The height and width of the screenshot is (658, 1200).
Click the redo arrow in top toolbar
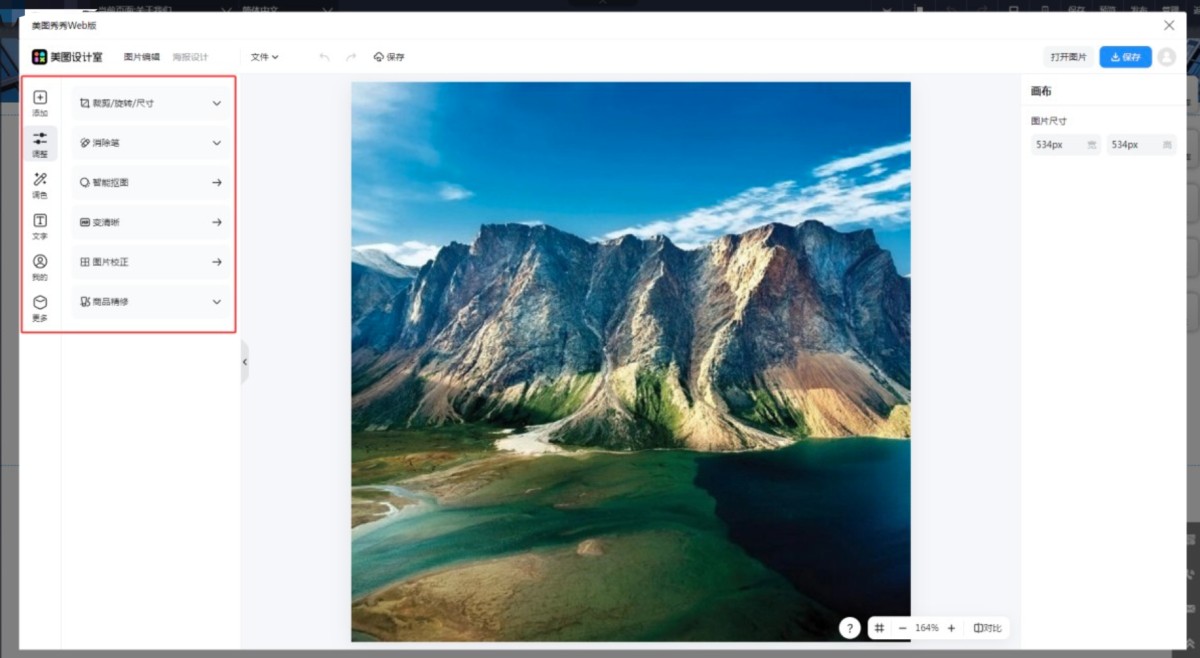(350, 57)
